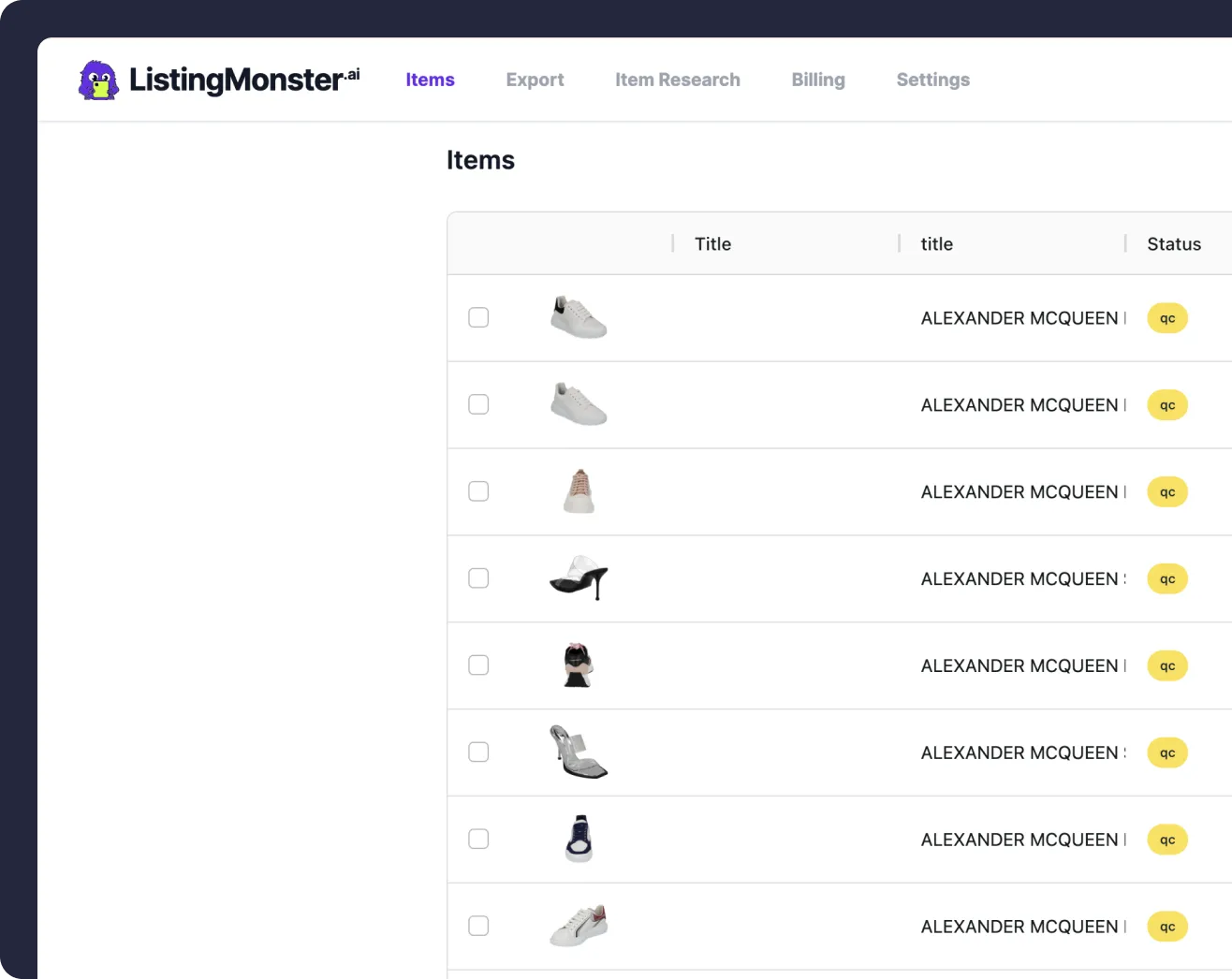Open the Export tab
1232x979 pixels.
pyautogui.click(x=535, y=80)
